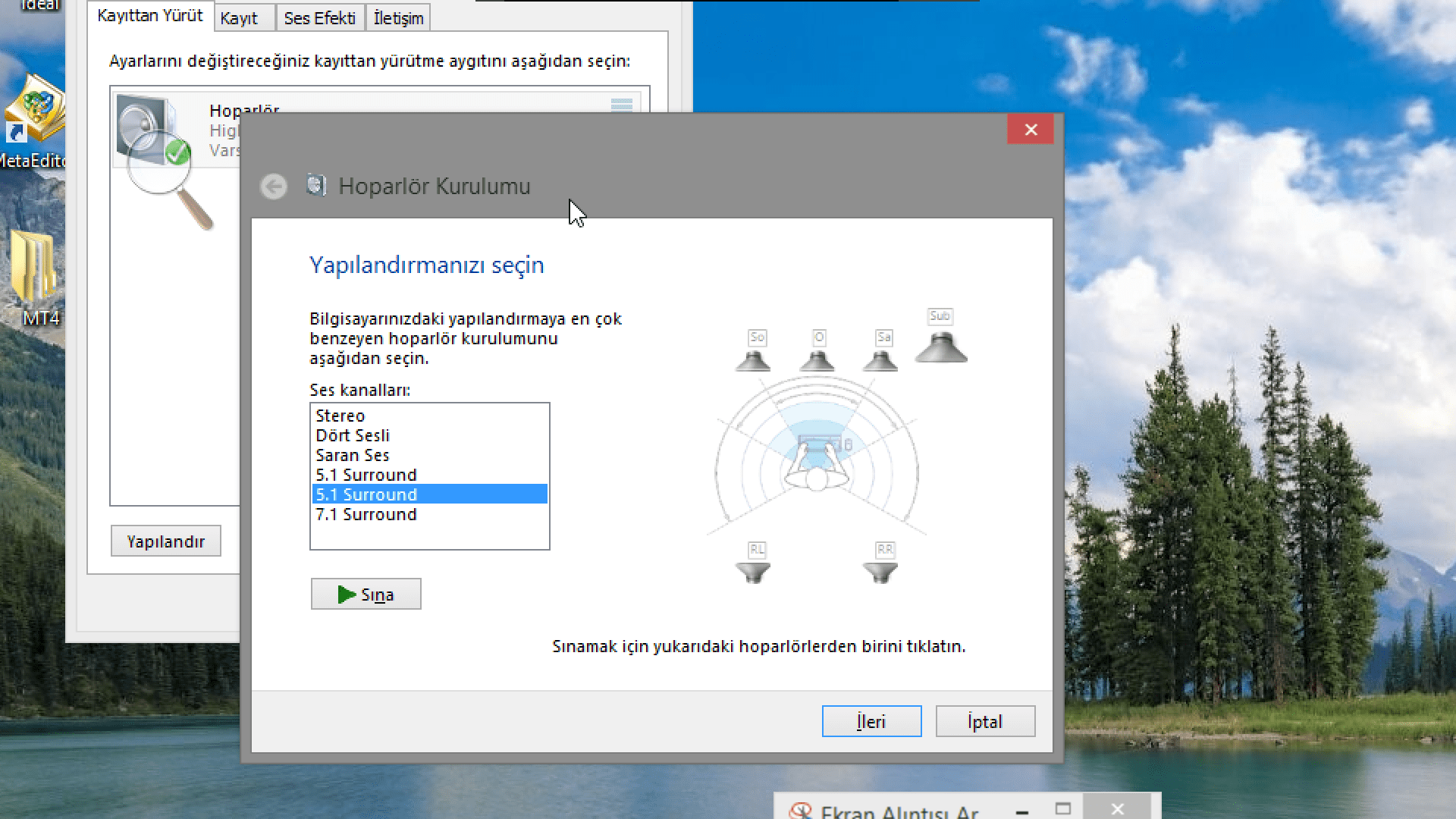
Task: Open the Ses Efekti tab
Action: (x=319, y=18)
